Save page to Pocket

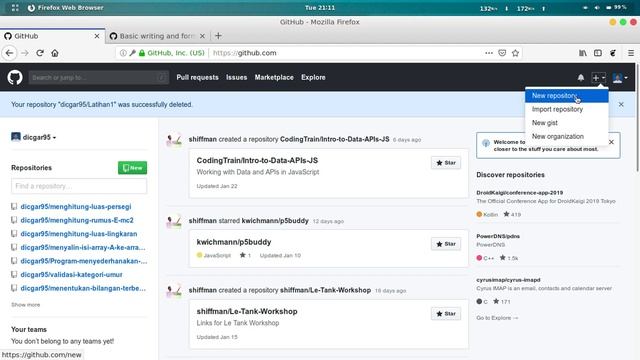click(502, 53)
